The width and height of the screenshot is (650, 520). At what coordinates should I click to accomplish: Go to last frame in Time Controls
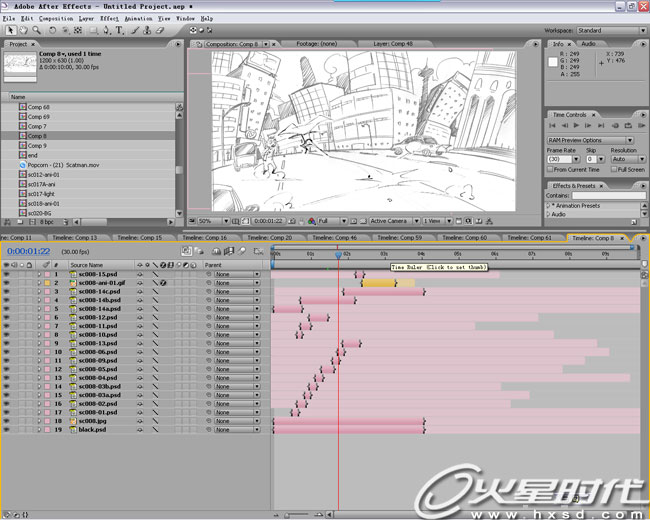[x=601, y=125]
